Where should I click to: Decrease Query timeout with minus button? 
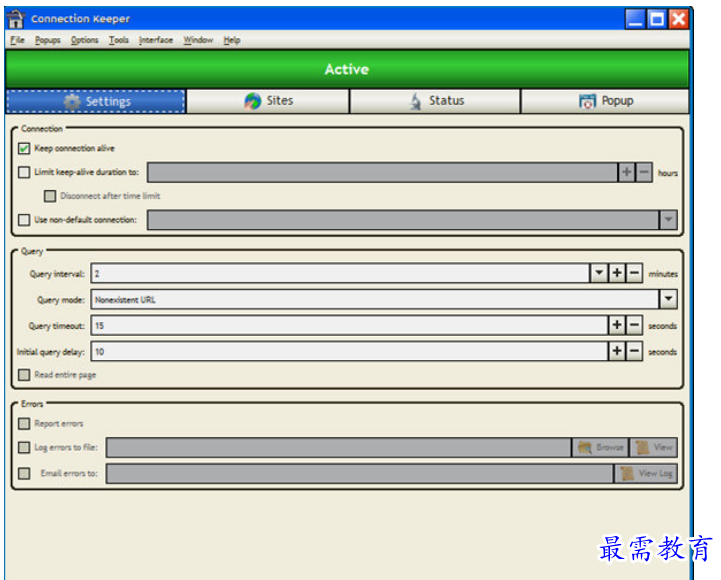pyautogui.click(x=634, y=326)
